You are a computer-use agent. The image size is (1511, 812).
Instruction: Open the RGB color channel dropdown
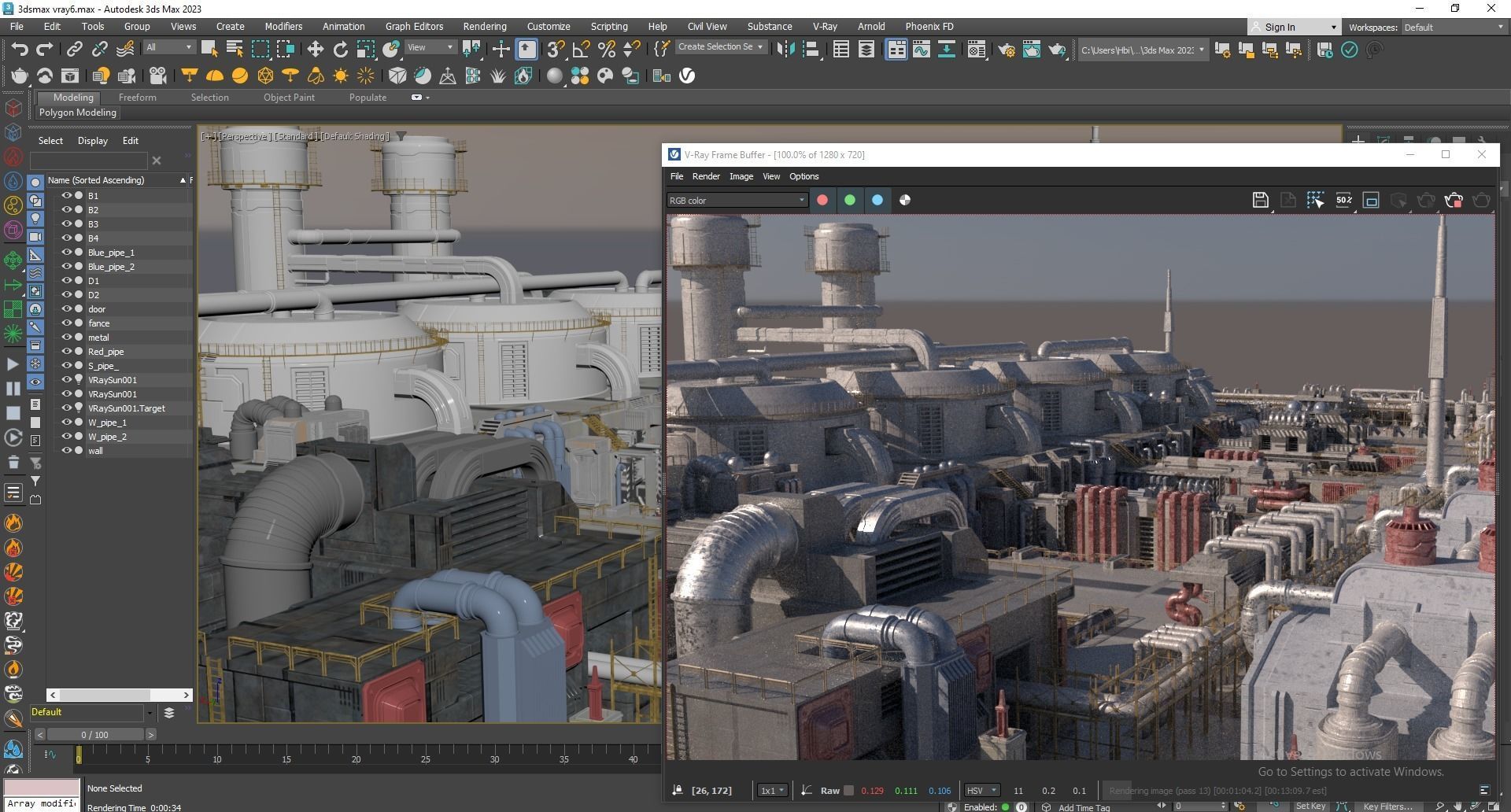point(737,201)
